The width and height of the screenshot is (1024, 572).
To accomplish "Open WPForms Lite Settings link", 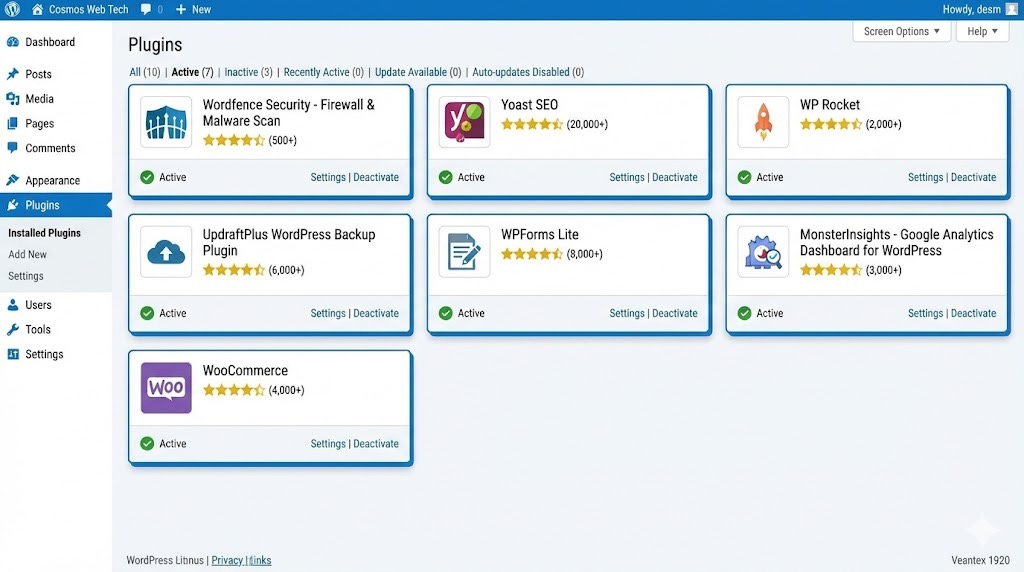I will [627, 313].
